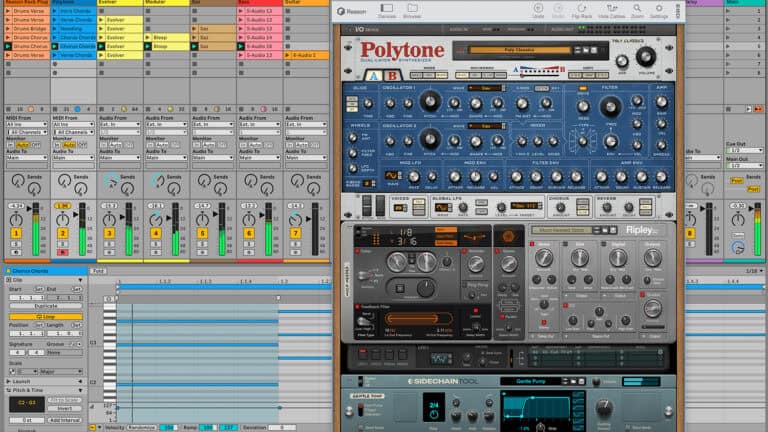Click Duplicate button in clip view
Image resolution: width=768 pixels, height=432 pixels.
[46, 306]
